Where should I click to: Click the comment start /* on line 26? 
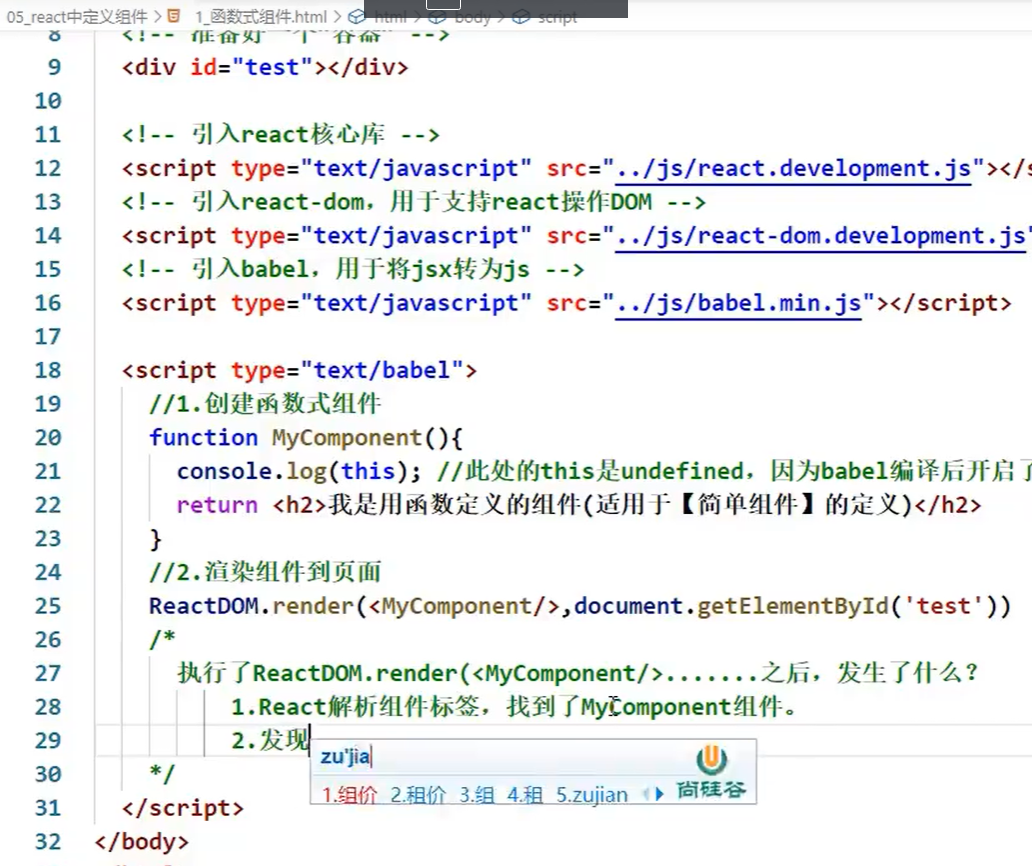pyautogui.click(x=163, y=639)
